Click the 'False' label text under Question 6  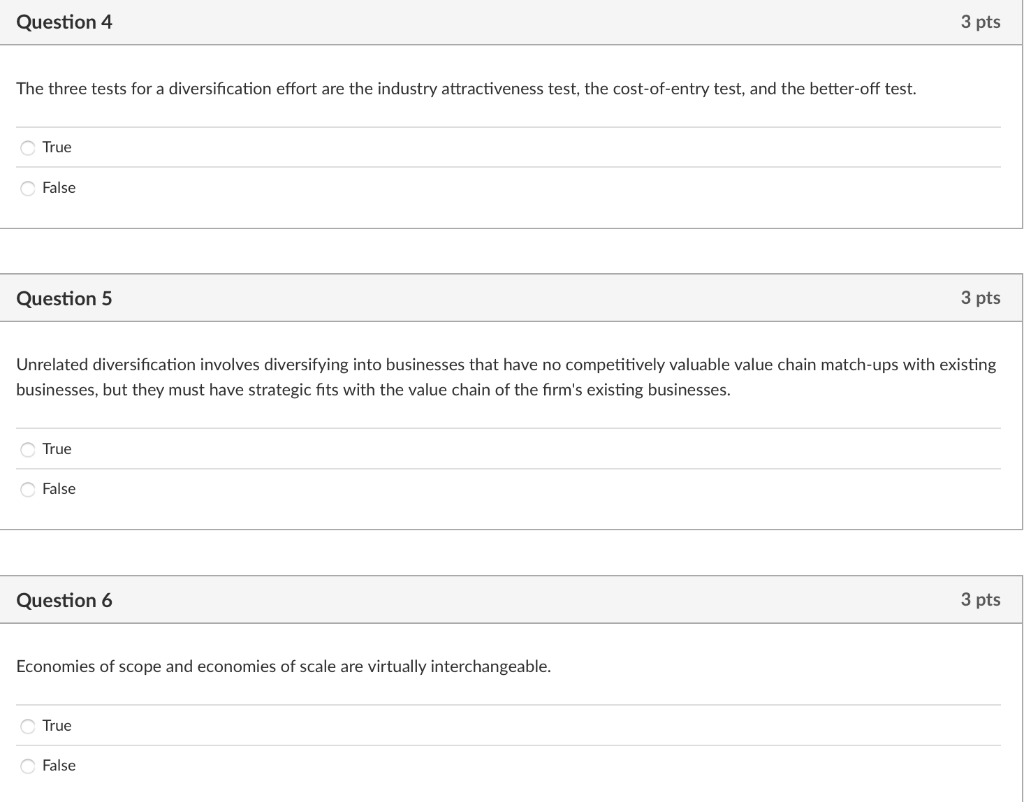[59, 766]
